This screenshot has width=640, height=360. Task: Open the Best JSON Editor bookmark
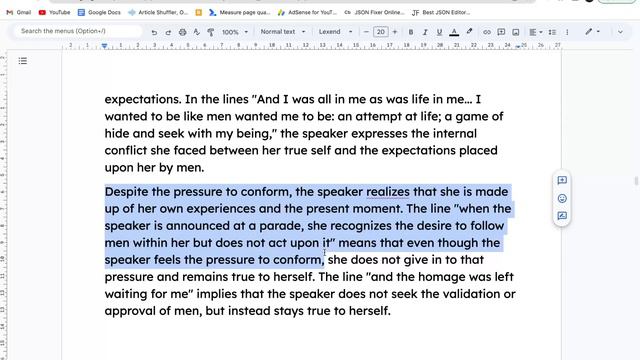(x=441, y=12)
